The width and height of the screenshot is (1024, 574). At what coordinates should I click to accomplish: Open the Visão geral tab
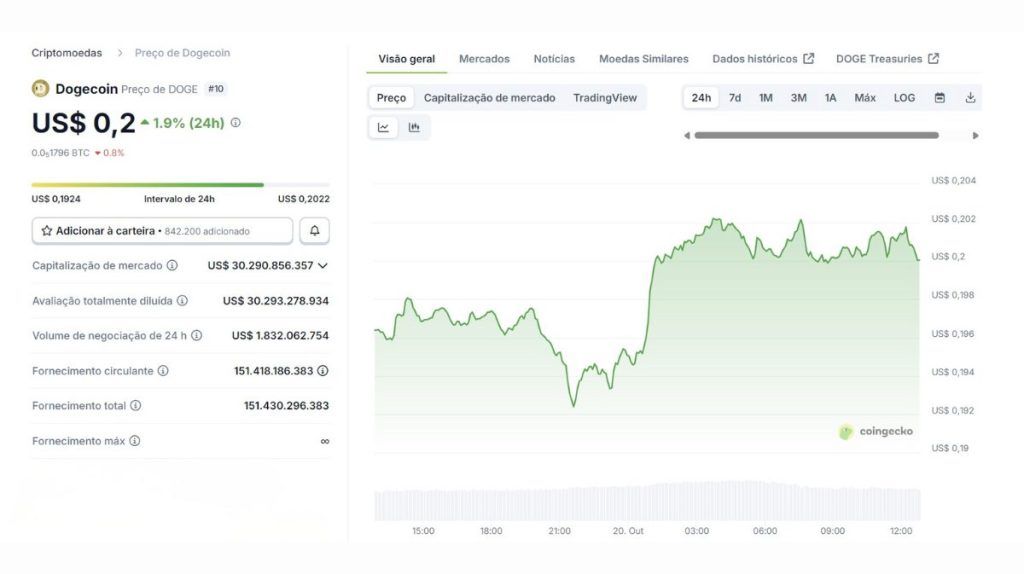(x=406, y=59)
